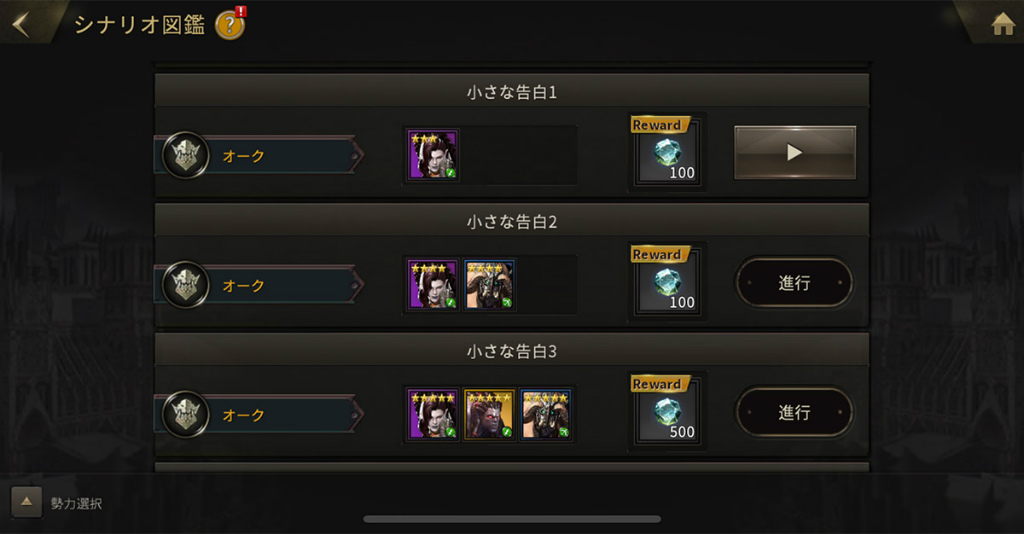Return home via the house icon

click(x=1003, y=24)
